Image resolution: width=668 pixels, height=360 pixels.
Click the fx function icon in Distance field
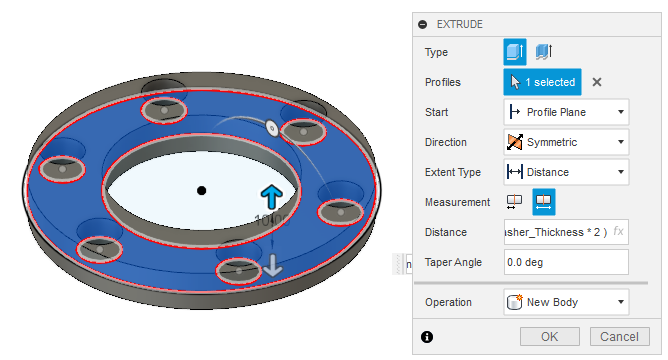[618, 232]
